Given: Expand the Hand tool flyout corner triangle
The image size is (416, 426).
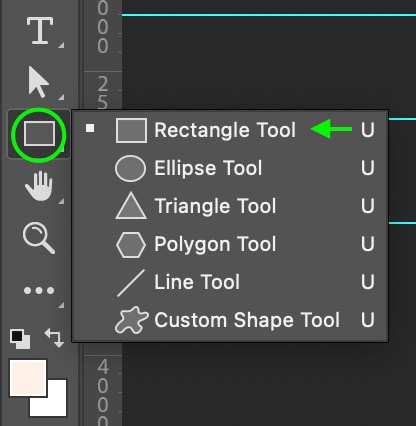Looking at the screenshot, I should tap(61, 201).
